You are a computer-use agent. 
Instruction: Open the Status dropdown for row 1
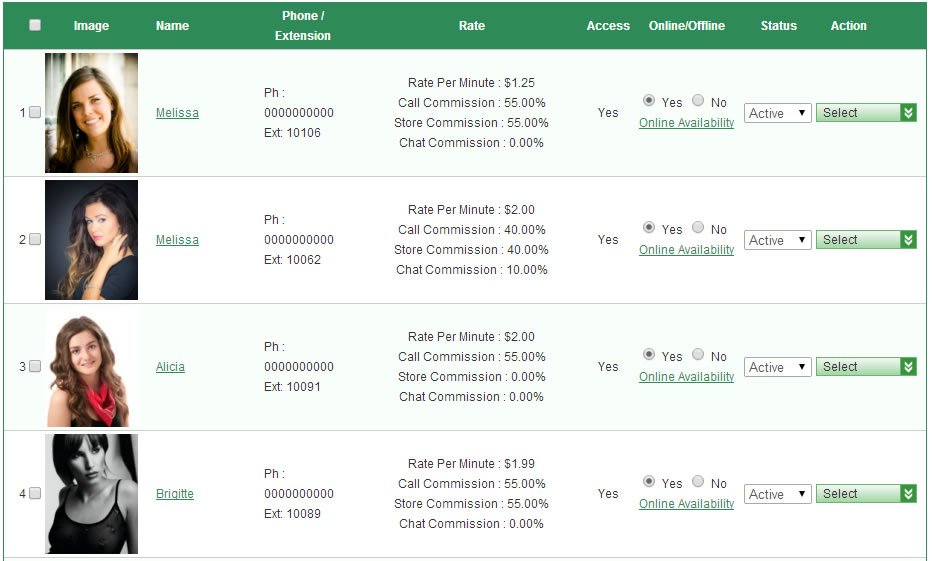point(777,113)
